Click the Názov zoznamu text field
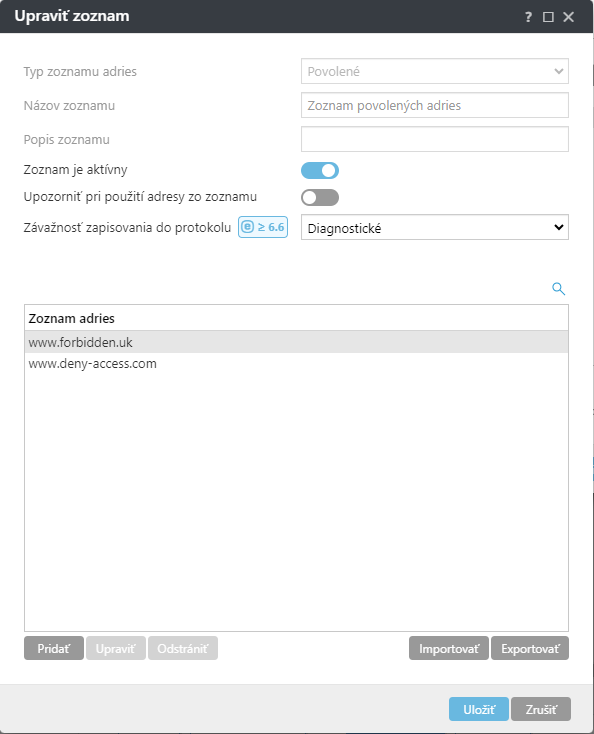The height and width of the screenshot is (734, 594). [435, 105]
